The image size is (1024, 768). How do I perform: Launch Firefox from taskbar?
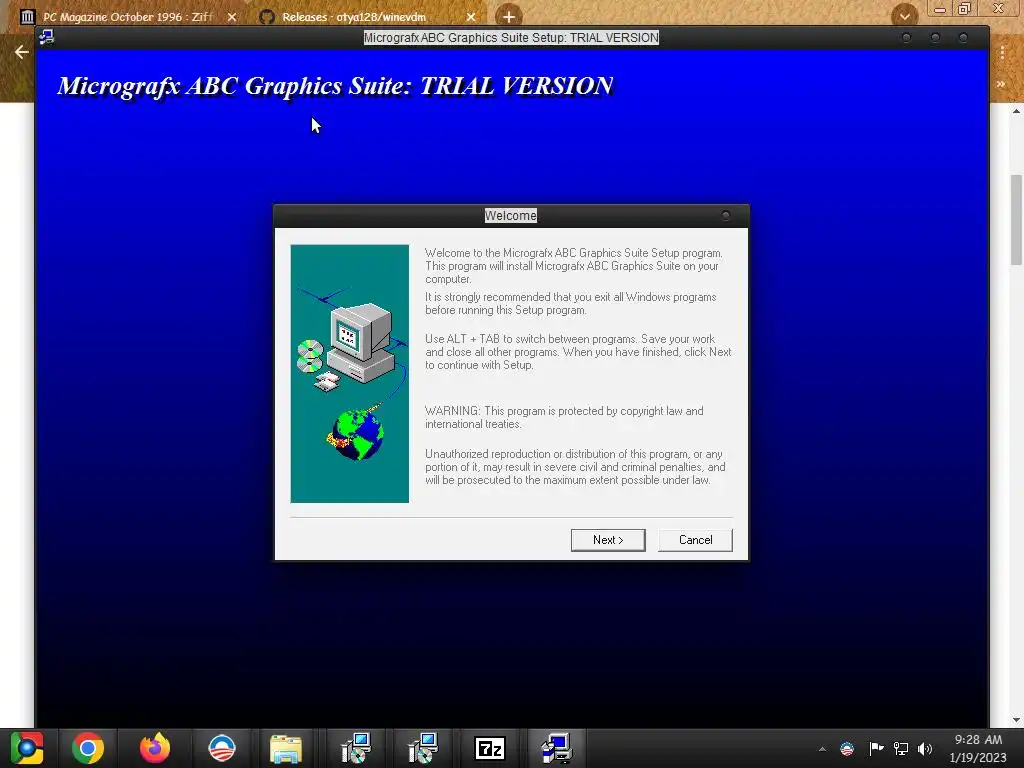click(155, 748)
